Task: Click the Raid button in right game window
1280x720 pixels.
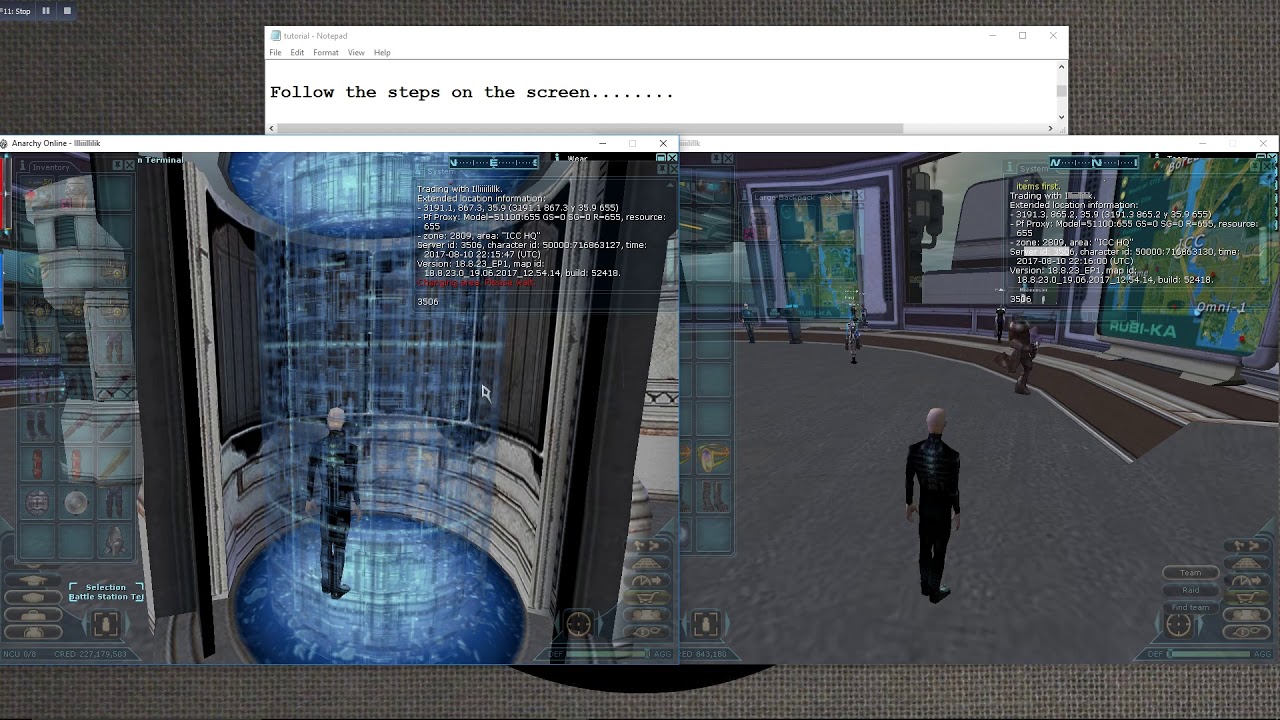Action: pyautogui.click(x=1190, y=590)
